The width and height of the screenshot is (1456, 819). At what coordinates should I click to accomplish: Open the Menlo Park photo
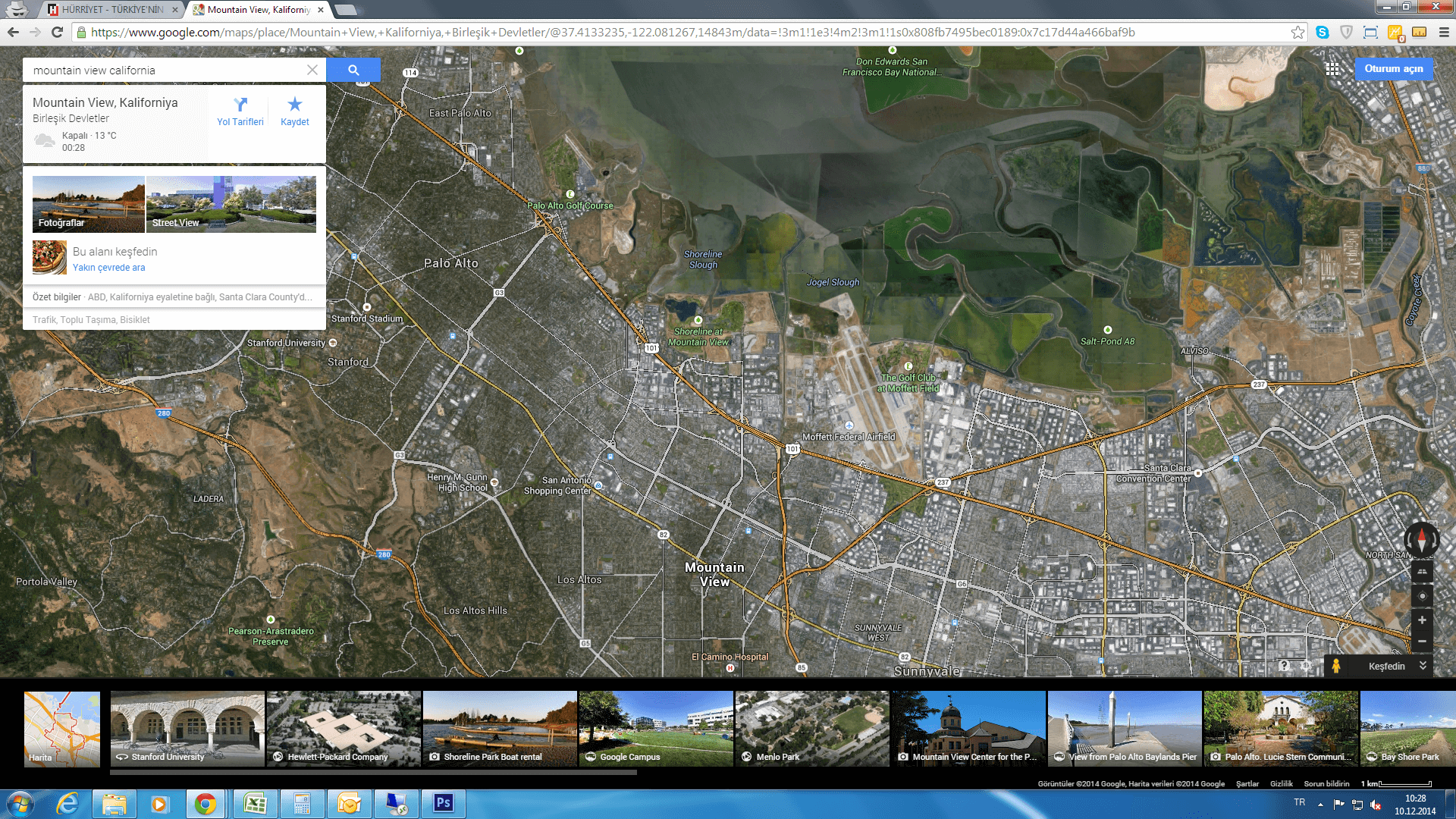[x=812, y=729]
